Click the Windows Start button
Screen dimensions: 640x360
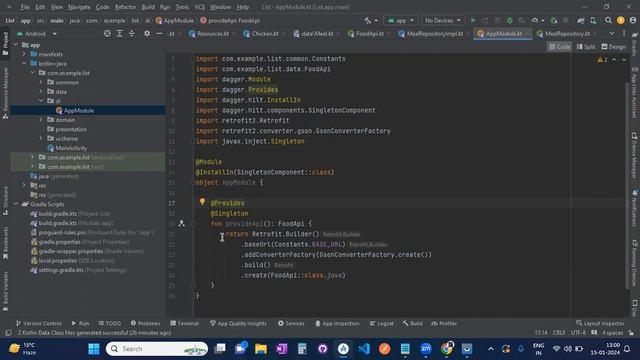94,349
